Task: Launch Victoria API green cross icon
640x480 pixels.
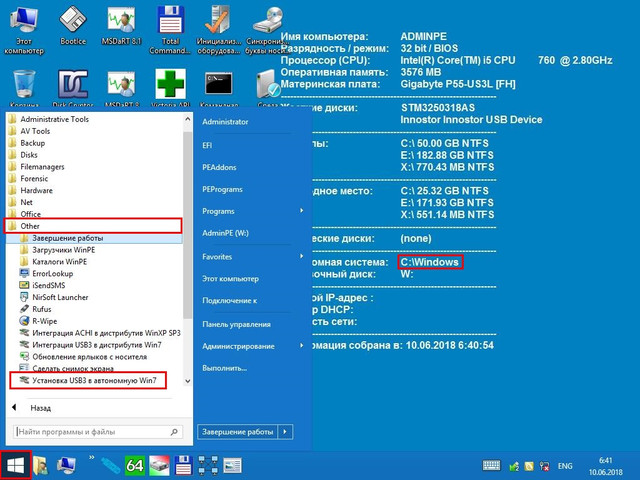Action: coord(170,88)
